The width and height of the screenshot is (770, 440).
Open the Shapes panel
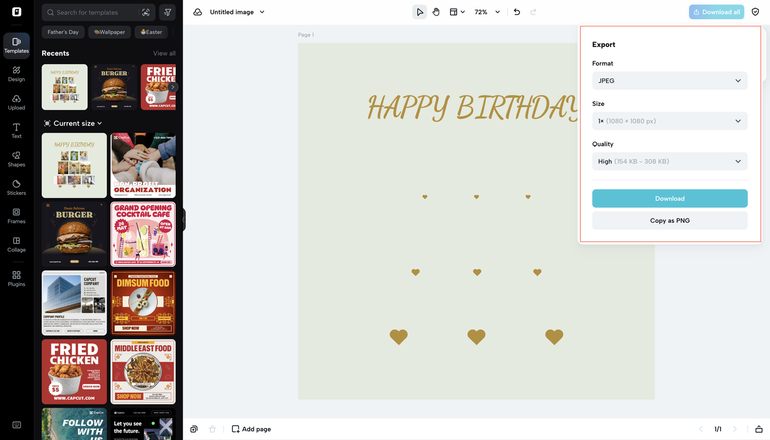[x=16, y=158]
